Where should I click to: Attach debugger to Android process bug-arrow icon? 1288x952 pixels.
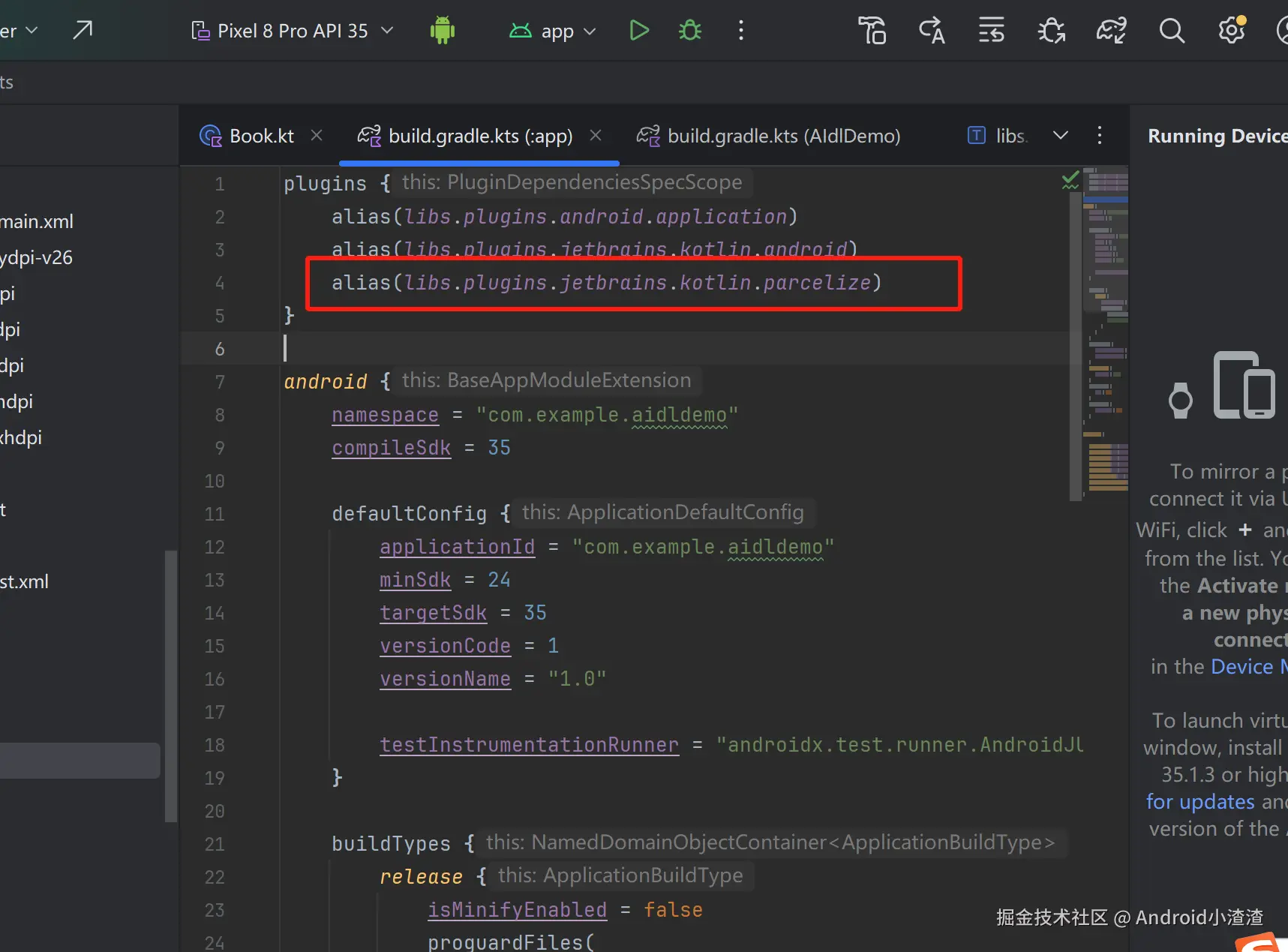(x=1052, y=31)
